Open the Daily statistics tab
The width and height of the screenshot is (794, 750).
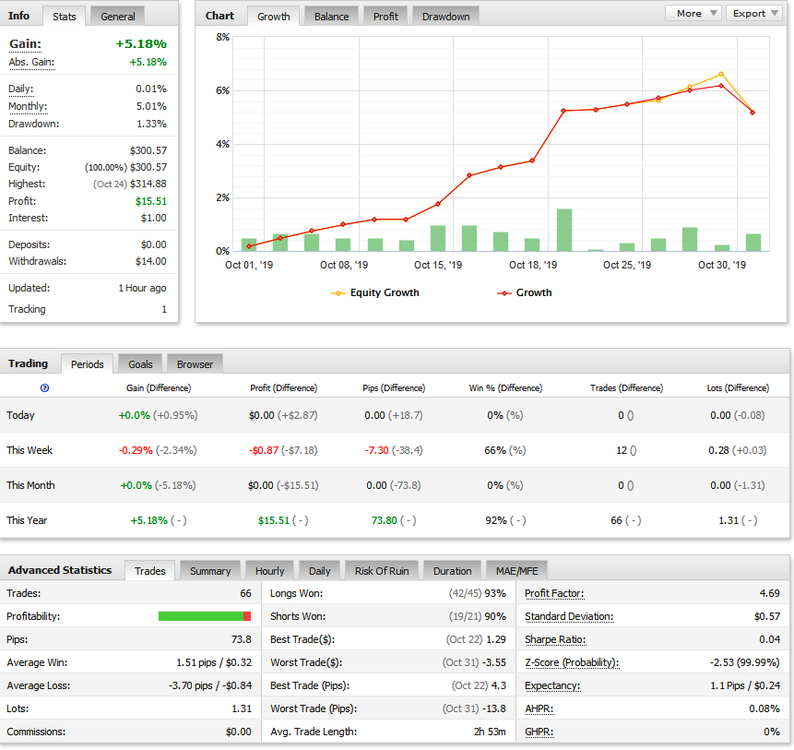320,571
